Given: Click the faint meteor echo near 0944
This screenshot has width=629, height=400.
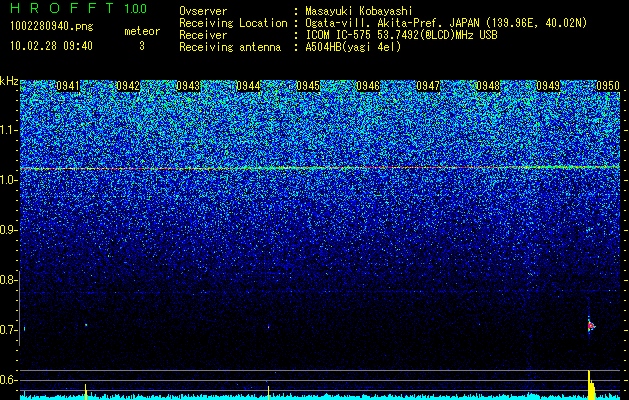Looking at the screenshot, I should tap(268, 327).
